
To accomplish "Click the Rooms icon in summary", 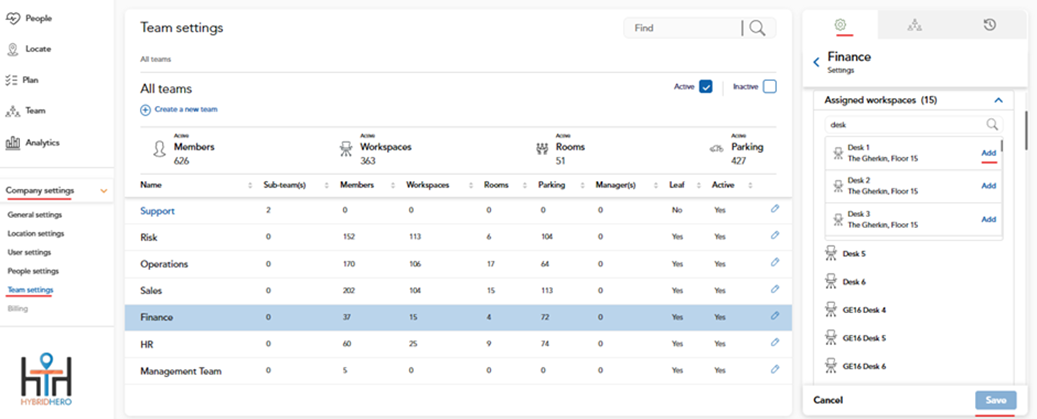I will (542, 149).
